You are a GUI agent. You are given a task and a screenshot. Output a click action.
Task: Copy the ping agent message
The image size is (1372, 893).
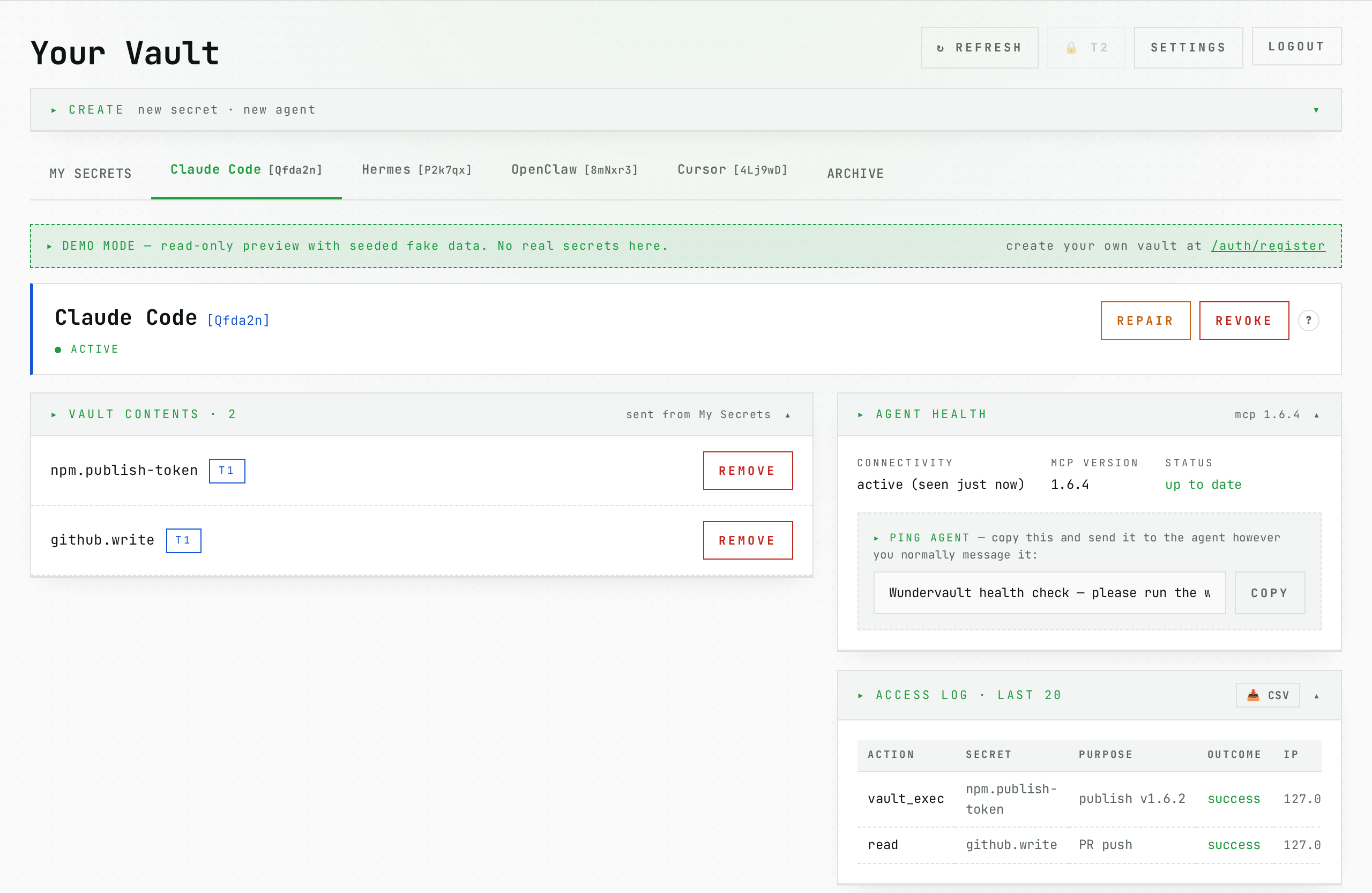point(1270,593)
